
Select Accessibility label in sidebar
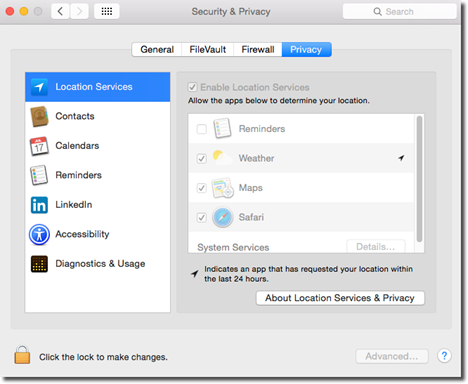[82, 234]
